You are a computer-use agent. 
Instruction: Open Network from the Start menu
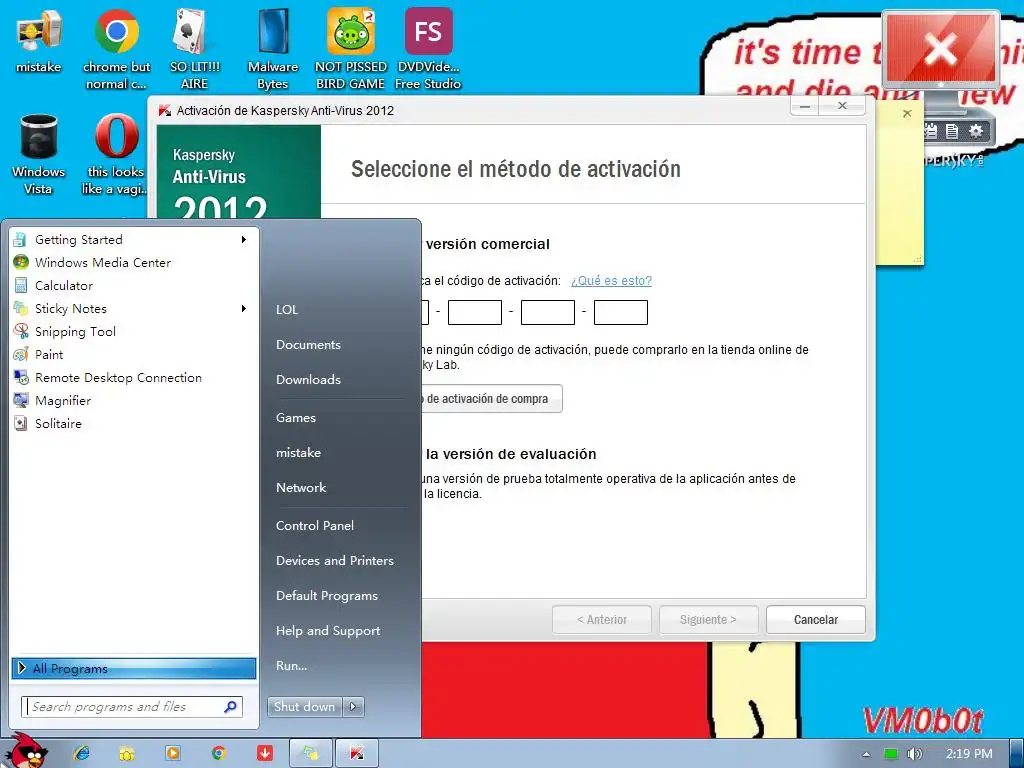[x=301, y=488]
